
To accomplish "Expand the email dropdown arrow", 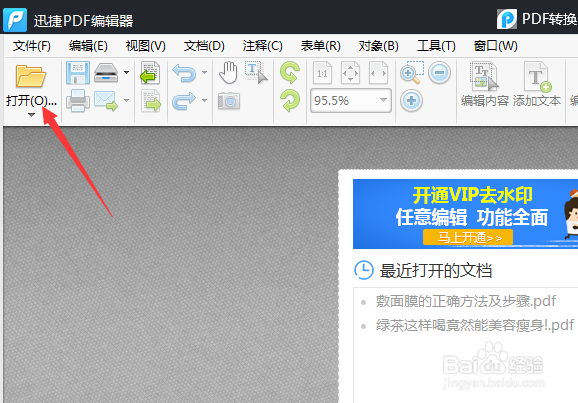I will point(126,100).
